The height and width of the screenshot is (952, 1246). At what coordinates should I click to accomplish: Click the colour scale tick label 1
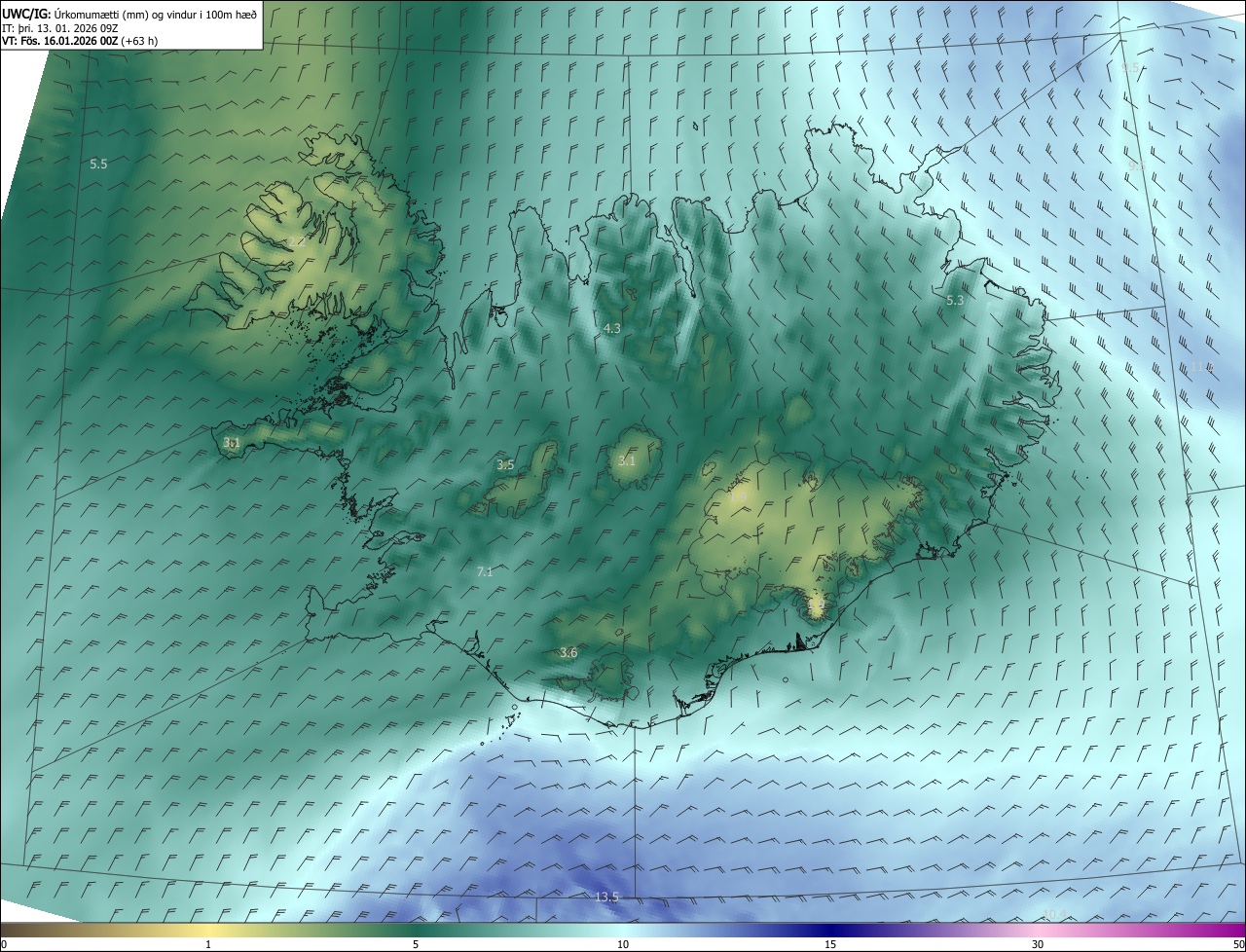point(208,944)
